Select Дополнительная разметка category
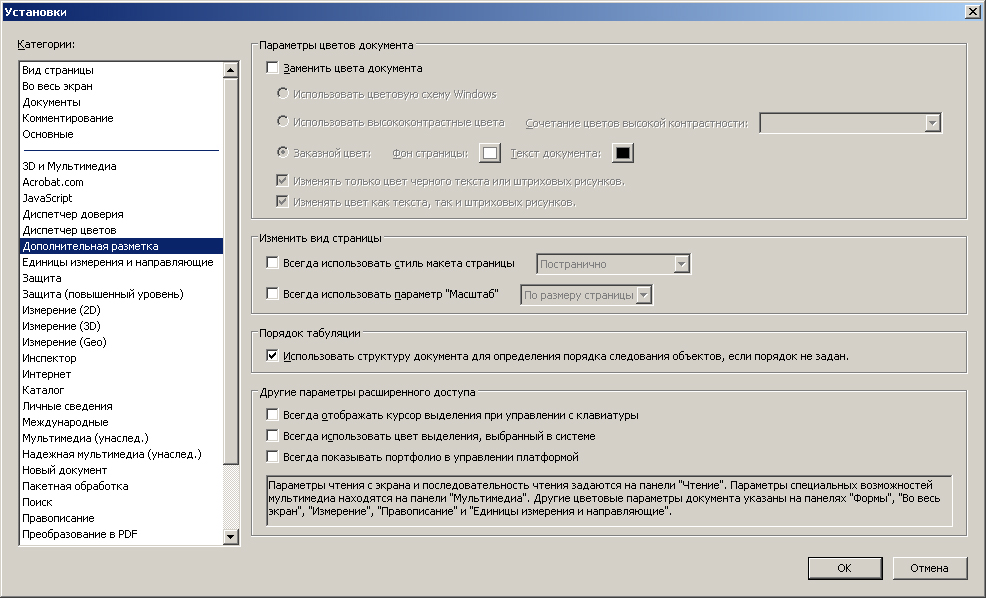Viewport: 986px width, 598px height. pyautogui.click(x=121, y=246)
